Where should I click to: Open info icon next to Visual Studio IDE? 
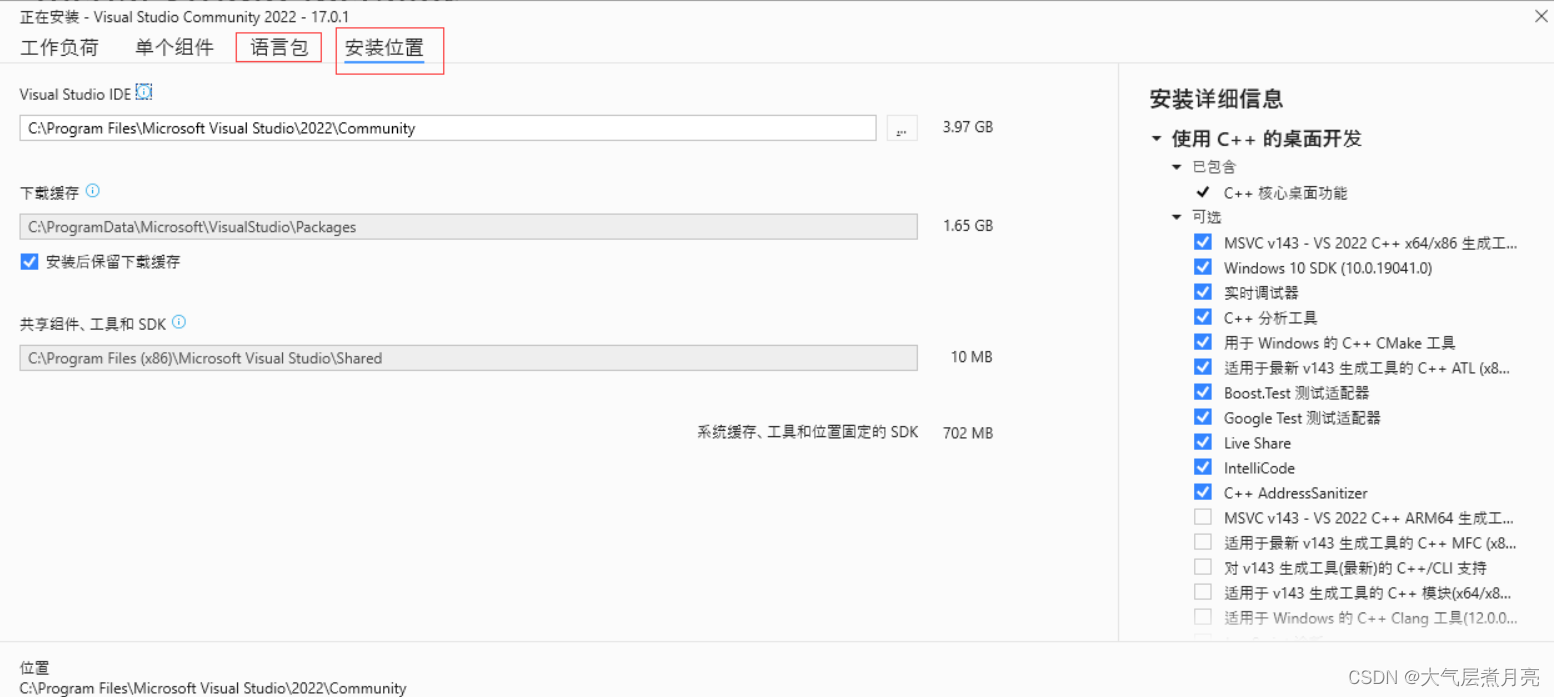click(x=144, y=92)
